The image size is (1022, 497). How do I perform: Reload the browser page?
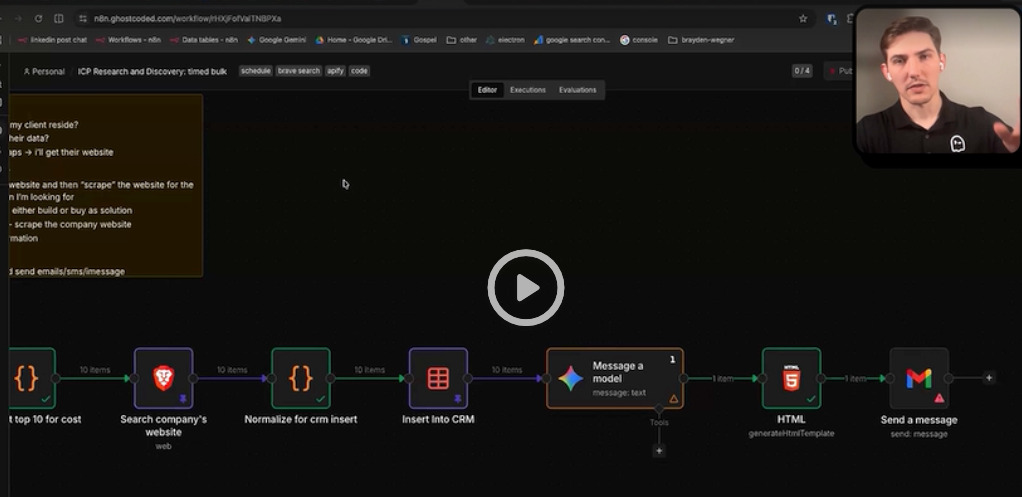[38, 19]
